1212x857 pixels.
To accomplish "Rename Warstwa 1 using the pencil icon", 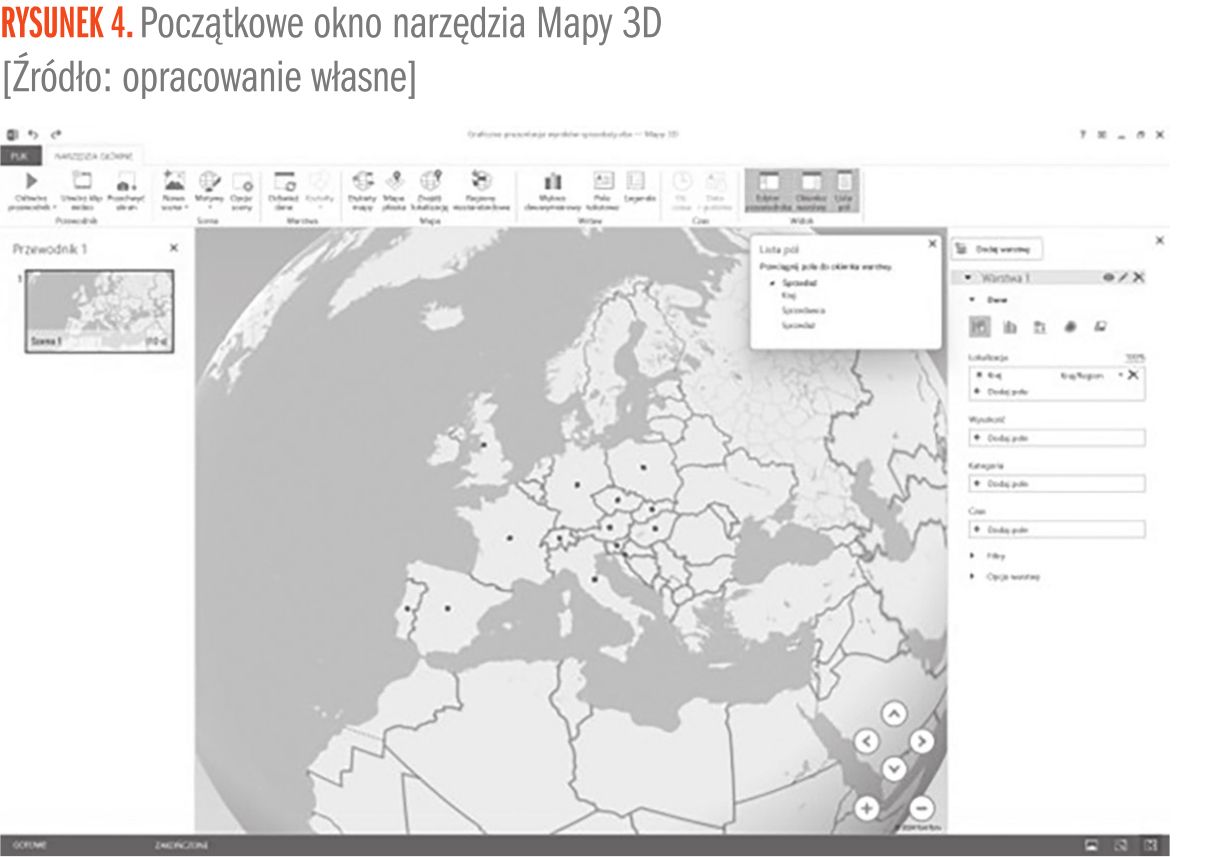I will tap(1123, 278).
